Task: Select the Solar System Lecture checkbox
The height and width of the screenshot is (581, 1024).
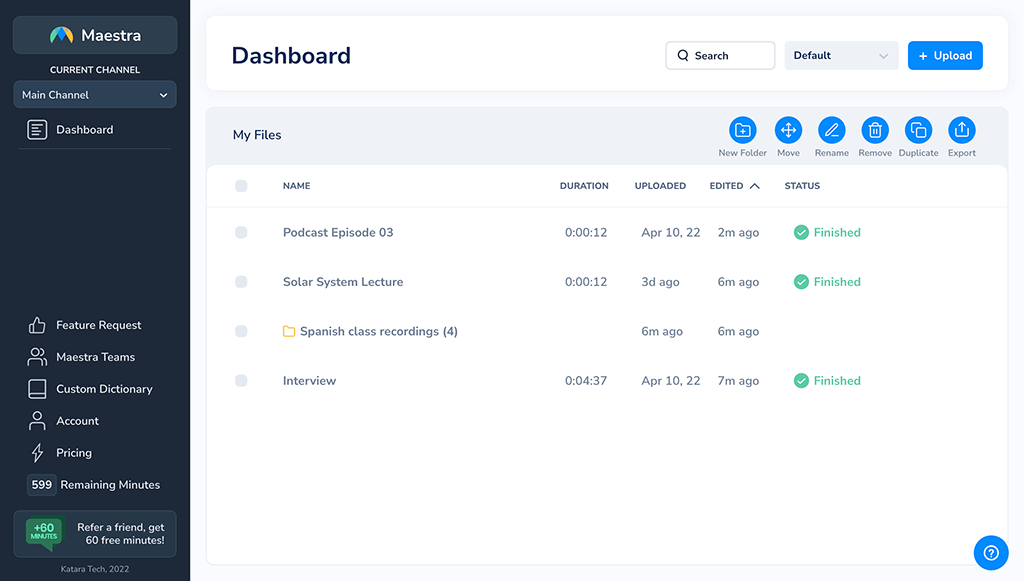Action: point(241,282)
